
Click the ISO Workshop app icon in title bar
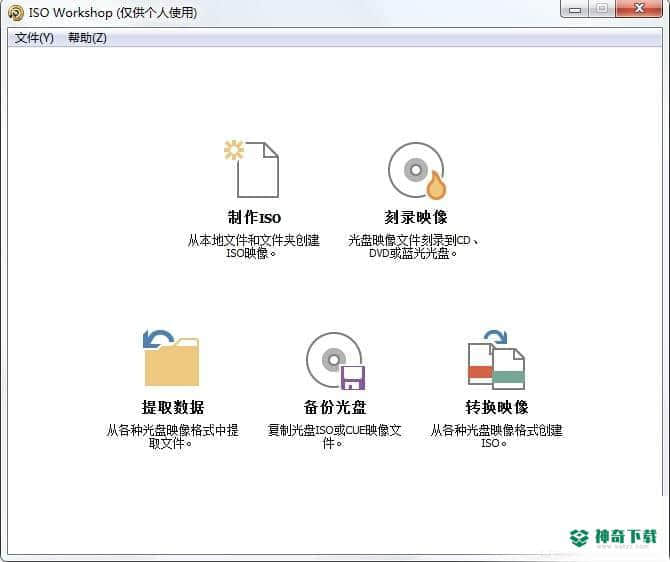click(x=16, y=13)
